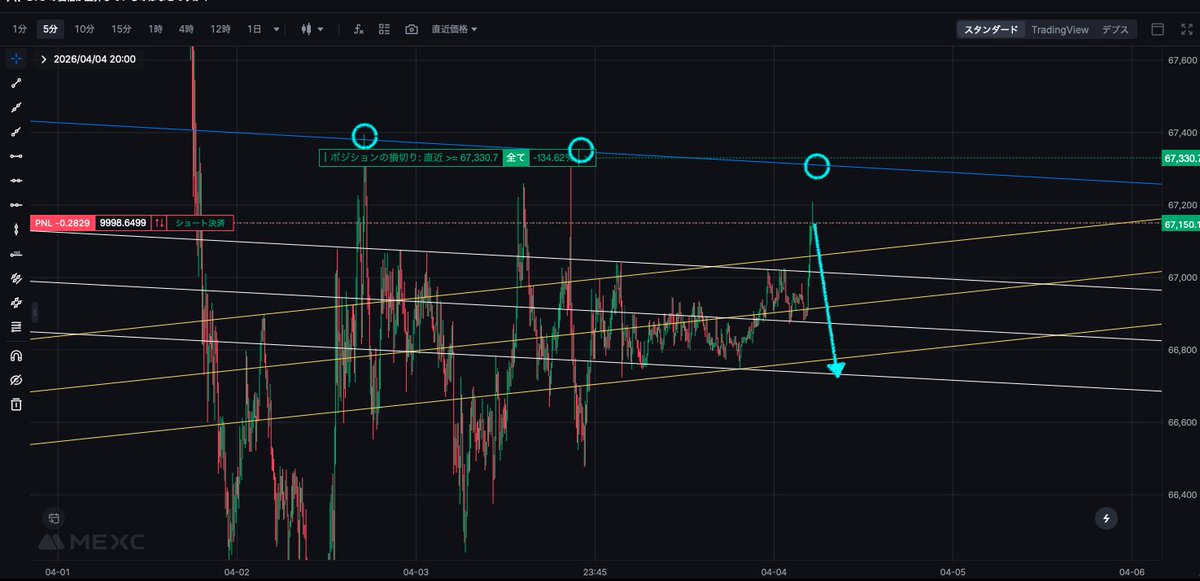Click the PNL -0.2829 position label
Screen dimensions: 1200x581
63,223
